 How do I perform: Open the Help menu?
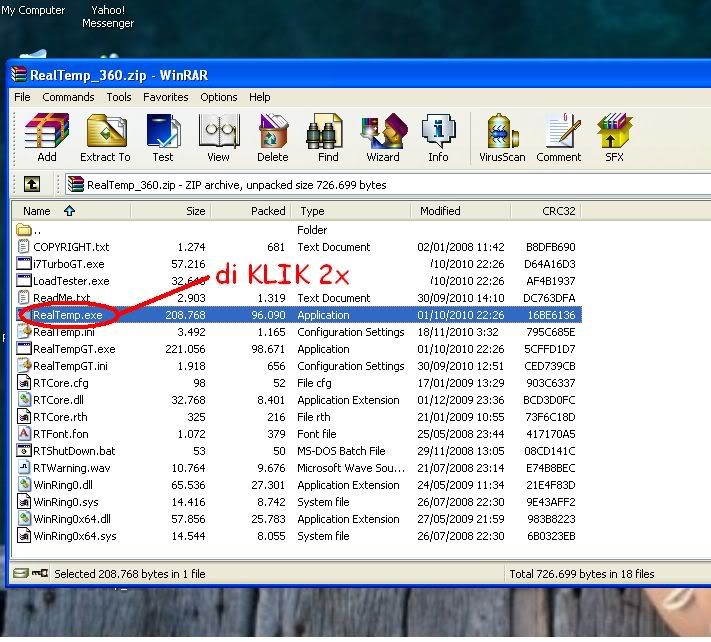259,97
